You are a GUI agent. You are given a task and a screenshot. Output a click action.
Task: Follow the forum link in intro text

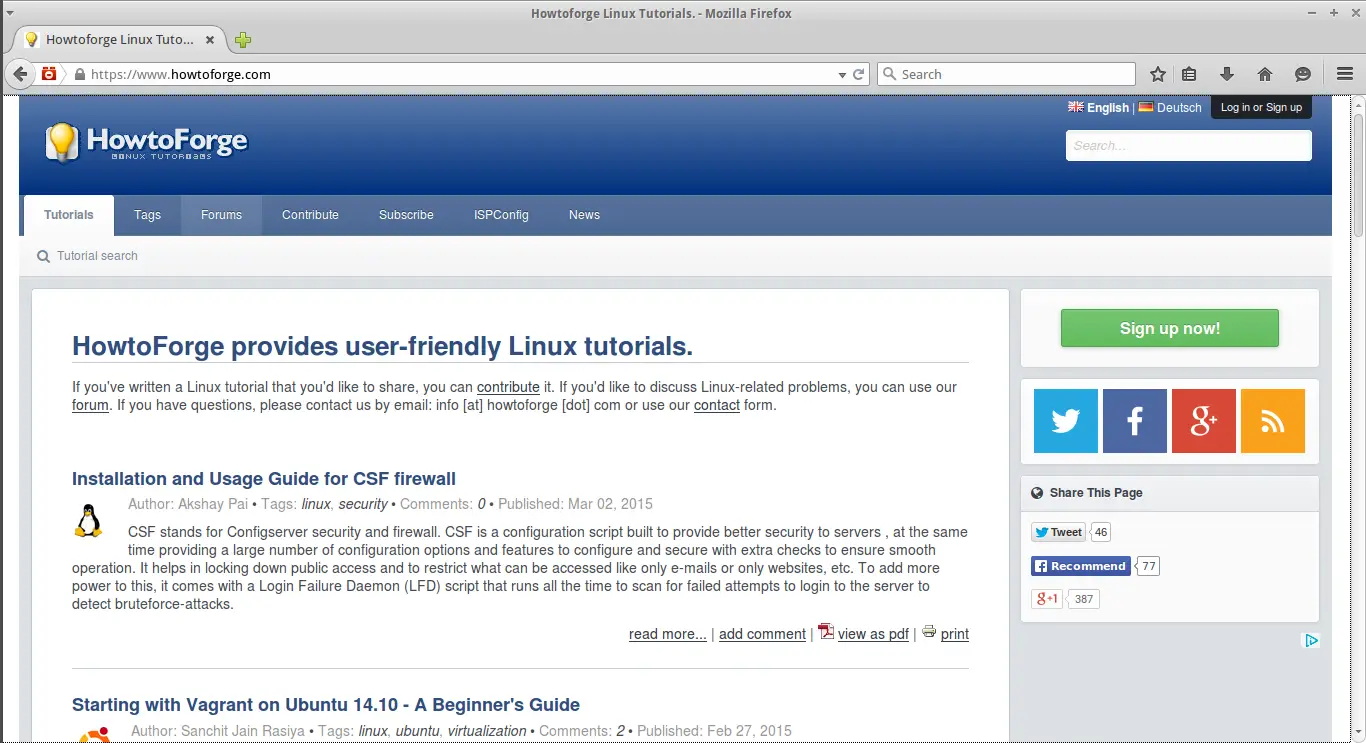[x=90, y=405]
